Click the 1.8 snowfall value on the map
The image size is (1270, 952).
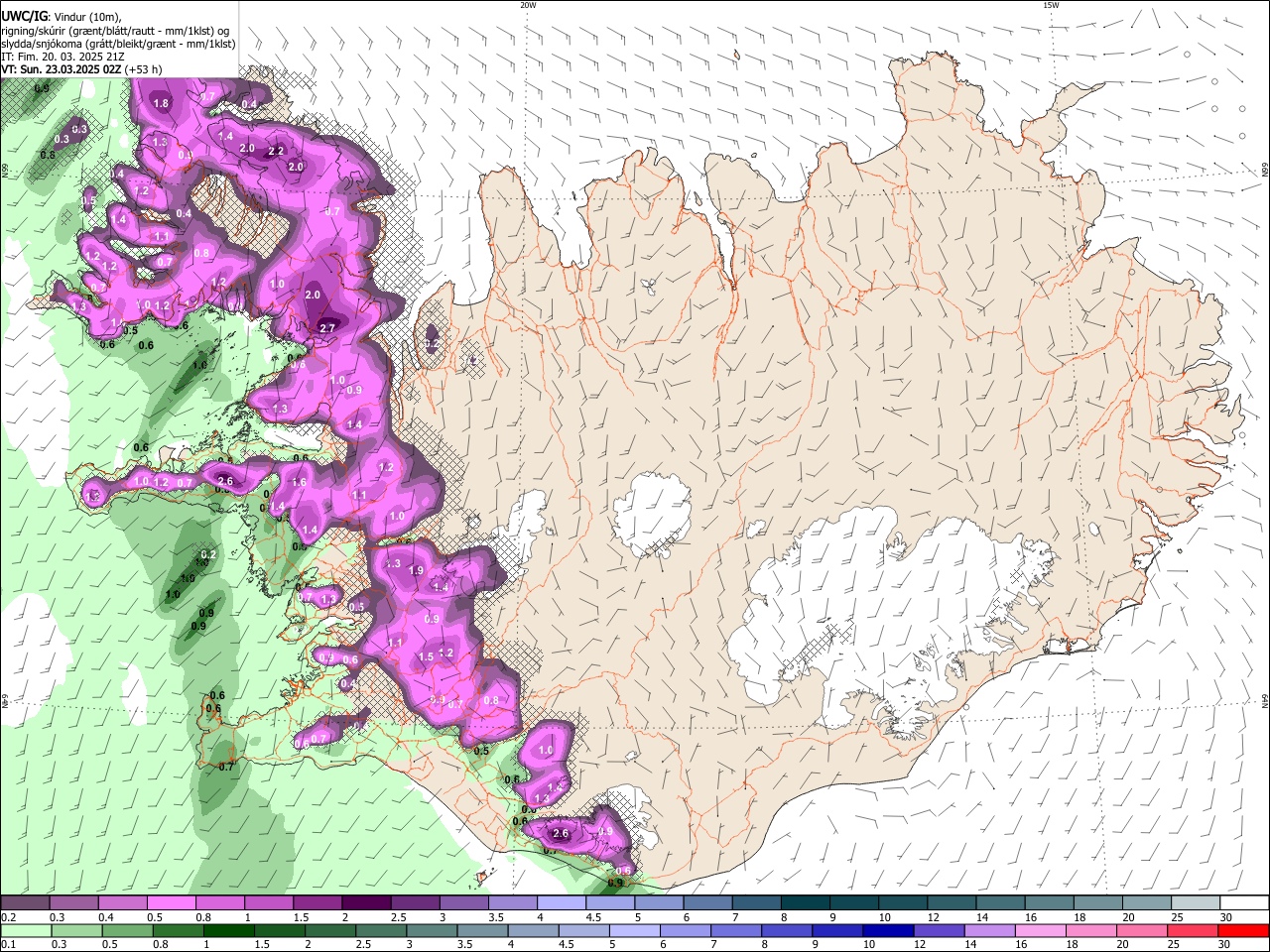coord(161,103)
